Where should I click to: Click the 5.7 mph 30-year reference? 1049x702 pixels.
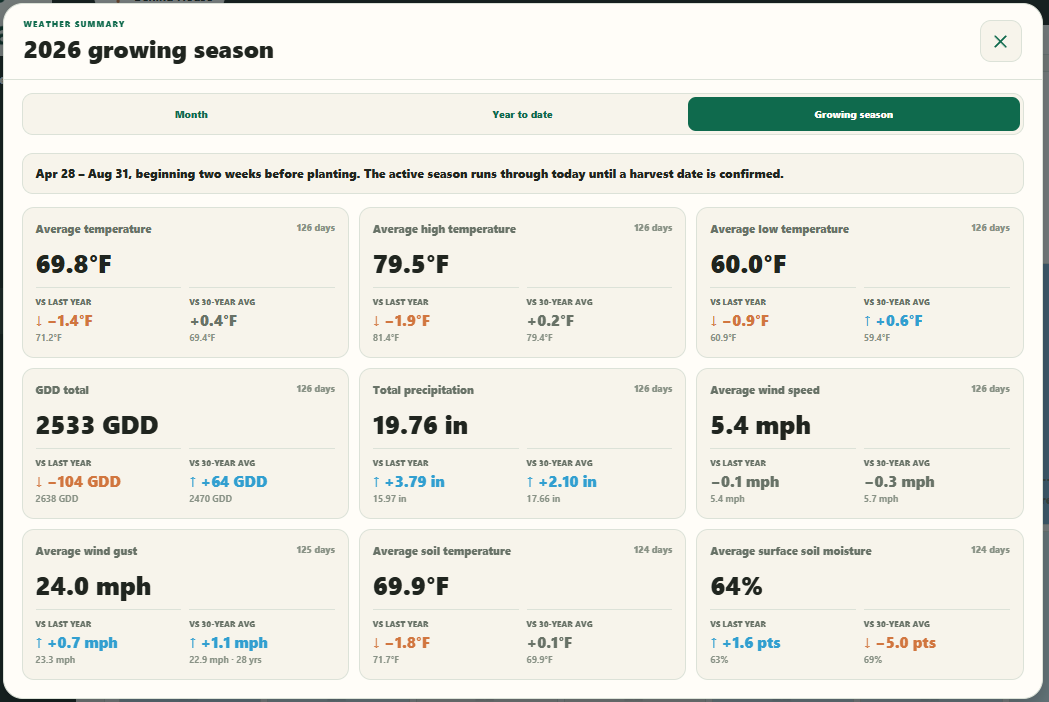point(881,499)
